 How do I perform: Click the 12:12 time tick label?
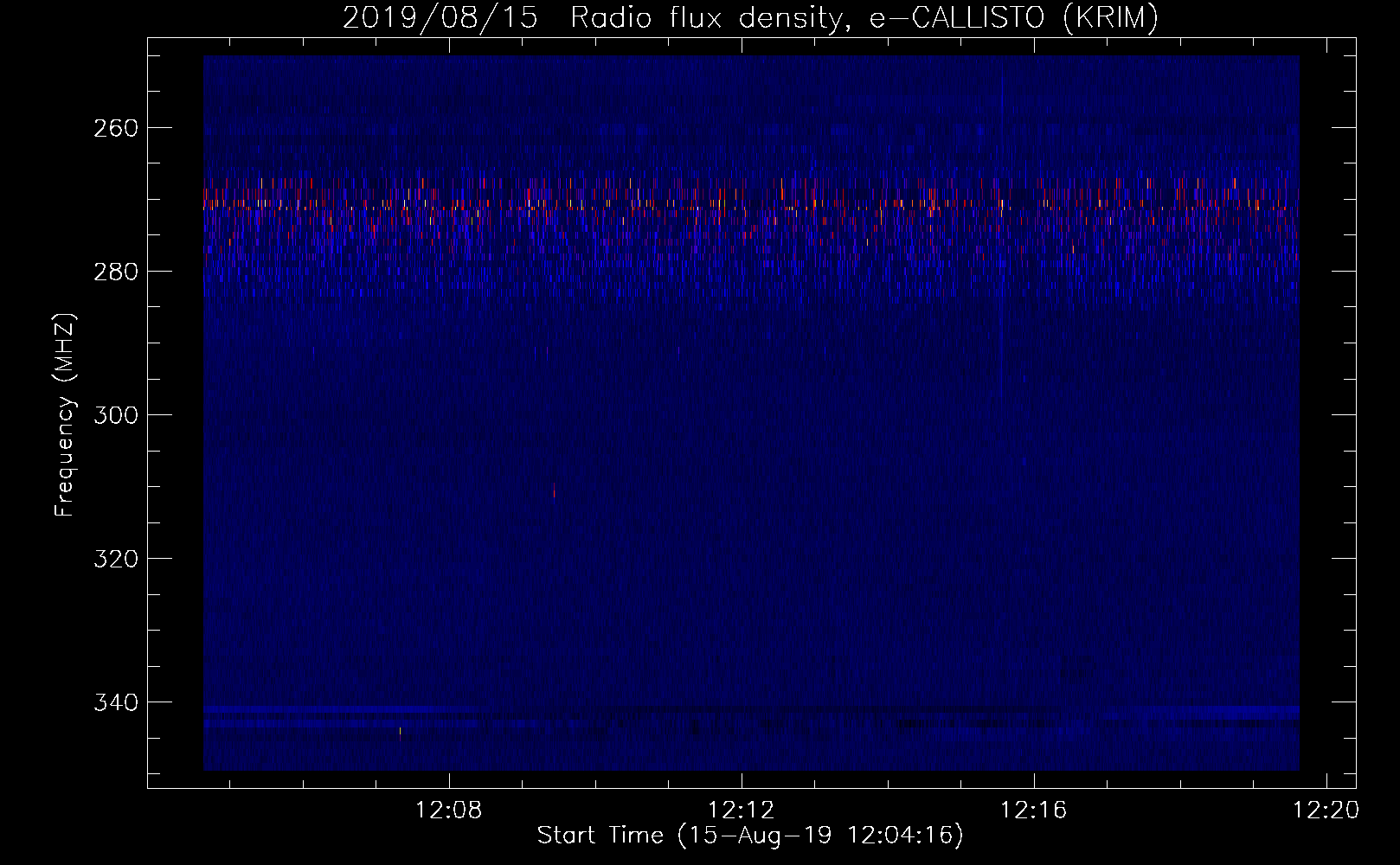click(x=742, y=811)
